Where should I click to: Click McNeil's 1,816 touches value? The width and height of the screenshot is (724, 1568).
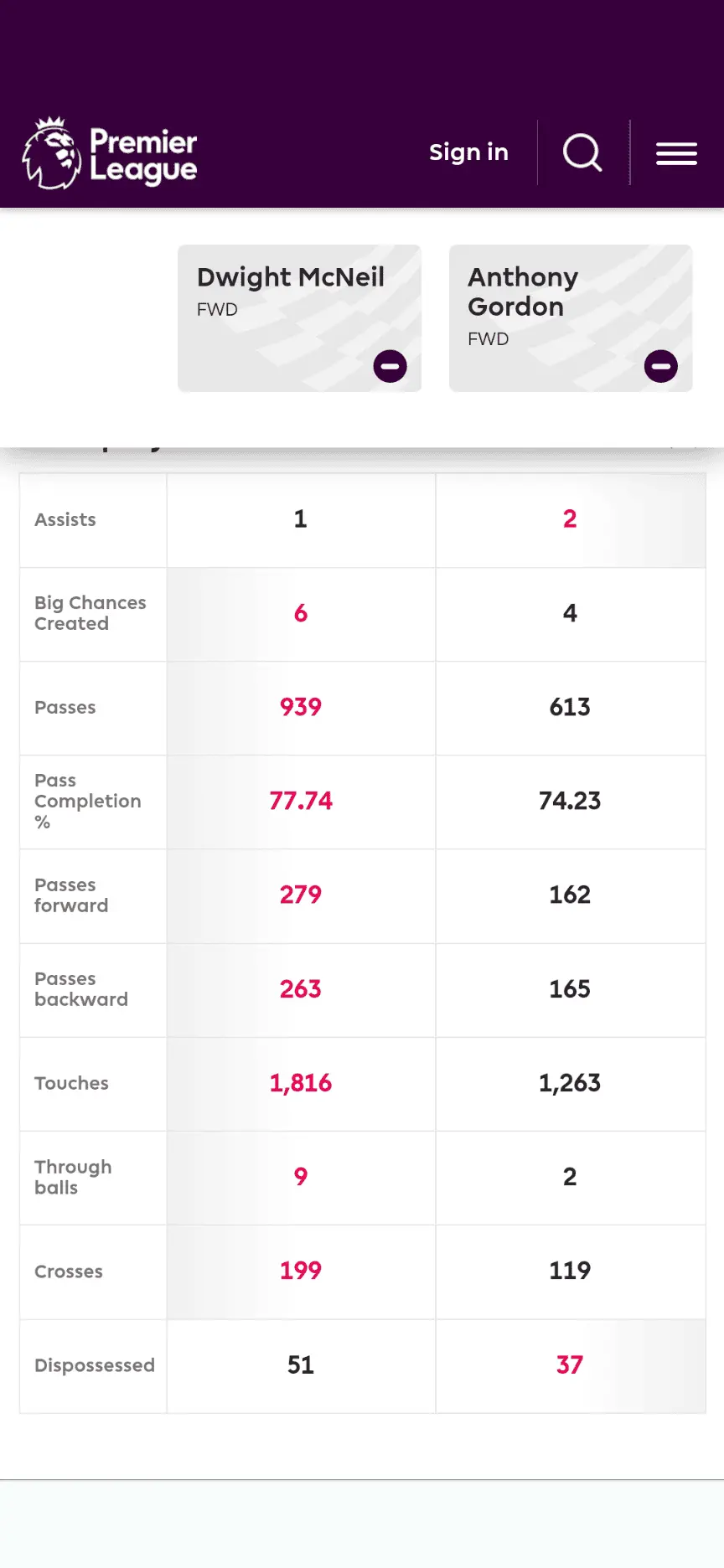click(x=301, y=1083)
